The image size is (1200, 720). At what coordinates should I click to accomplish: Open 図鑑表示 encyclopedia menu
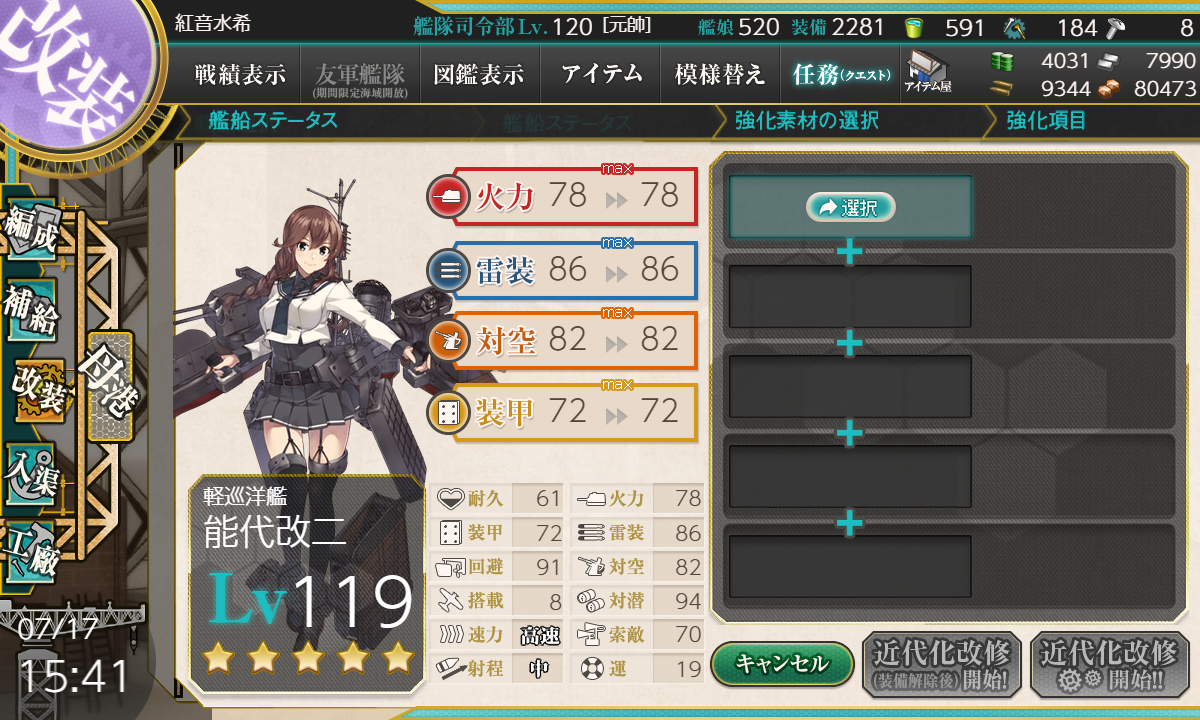pyautogui.click(x=478, y=74)
